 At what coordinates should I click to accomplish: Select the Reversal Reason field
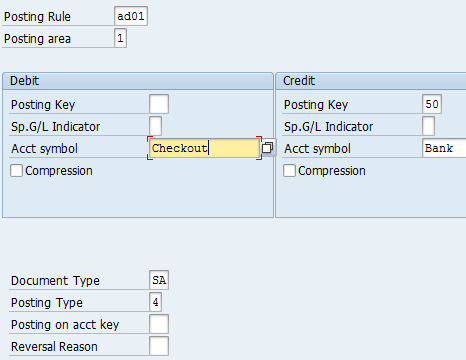(x=159, y=346)
